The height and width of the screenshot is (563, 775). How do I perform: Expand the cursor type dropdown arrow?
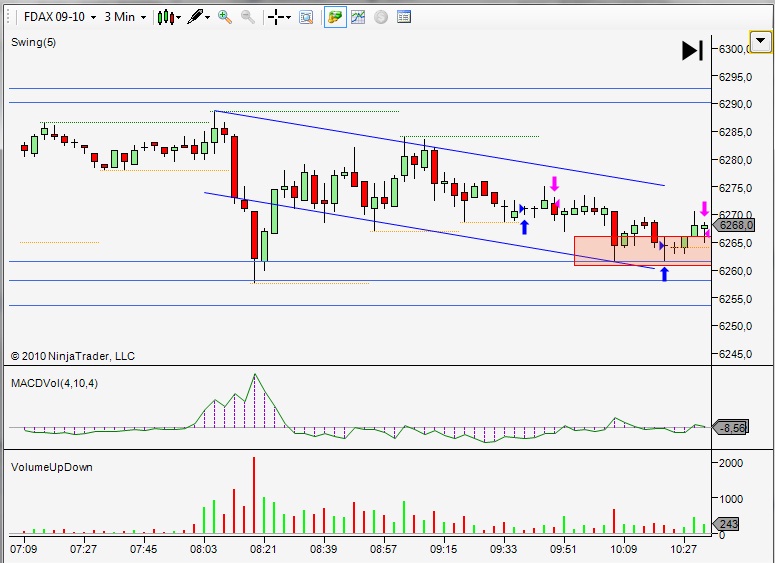[x=289, y=17]
